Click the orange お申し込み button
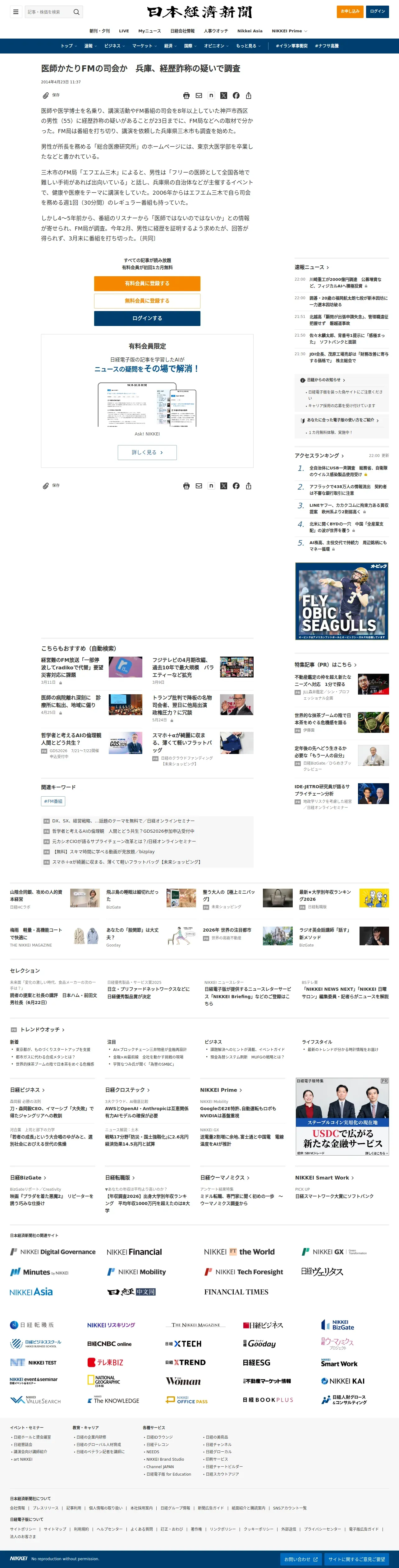Image resolution: width=399 pixels, height=1568 pixels. 350,11
